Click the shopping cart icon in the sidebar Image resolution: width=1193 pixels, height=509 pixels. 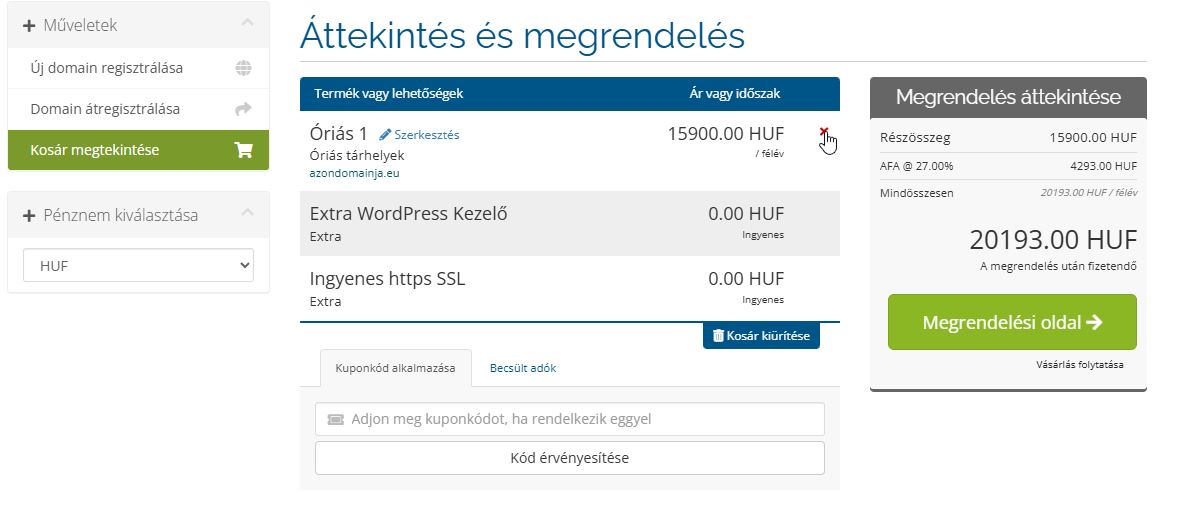tap(243, 150)
